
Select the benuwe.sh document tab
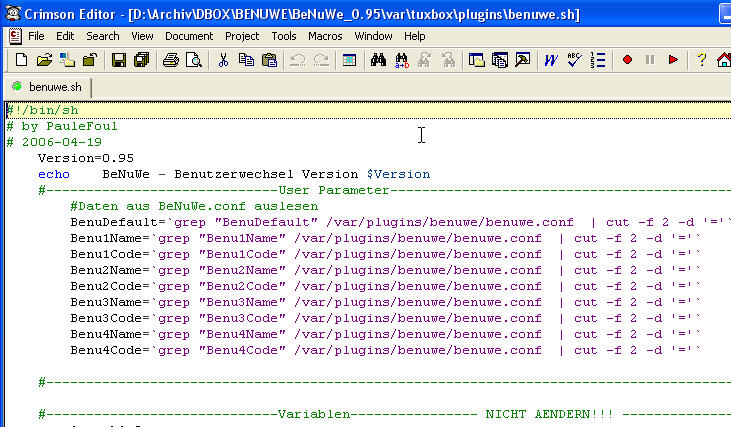tap(46, 88)
